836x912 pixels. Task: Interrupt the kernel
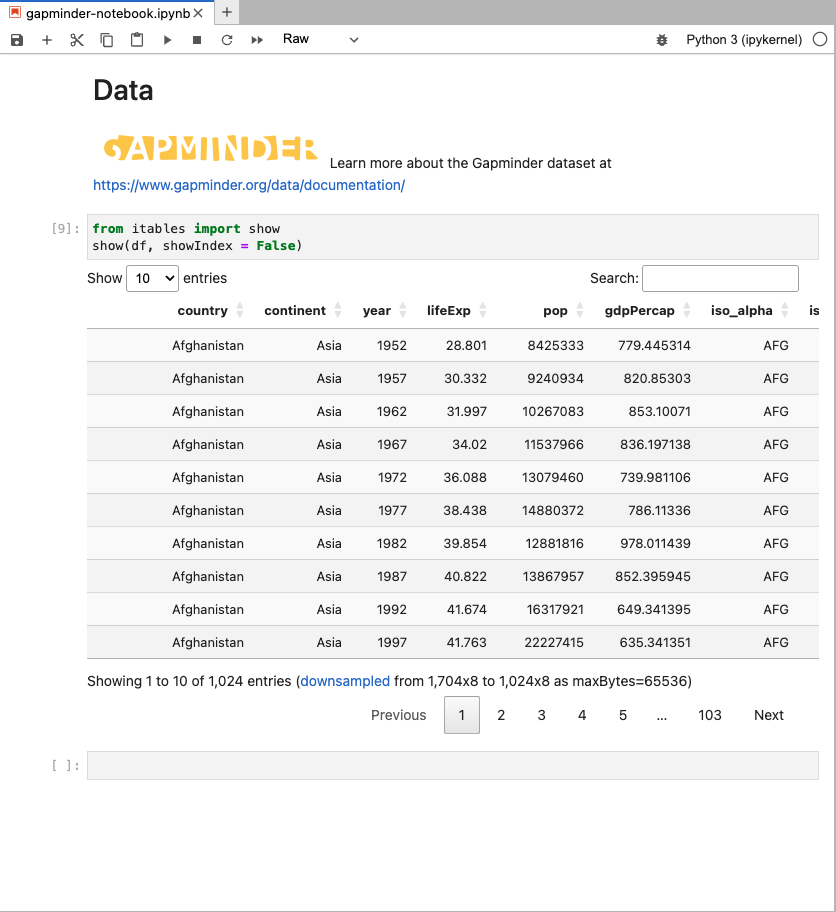tap(196, 40)
